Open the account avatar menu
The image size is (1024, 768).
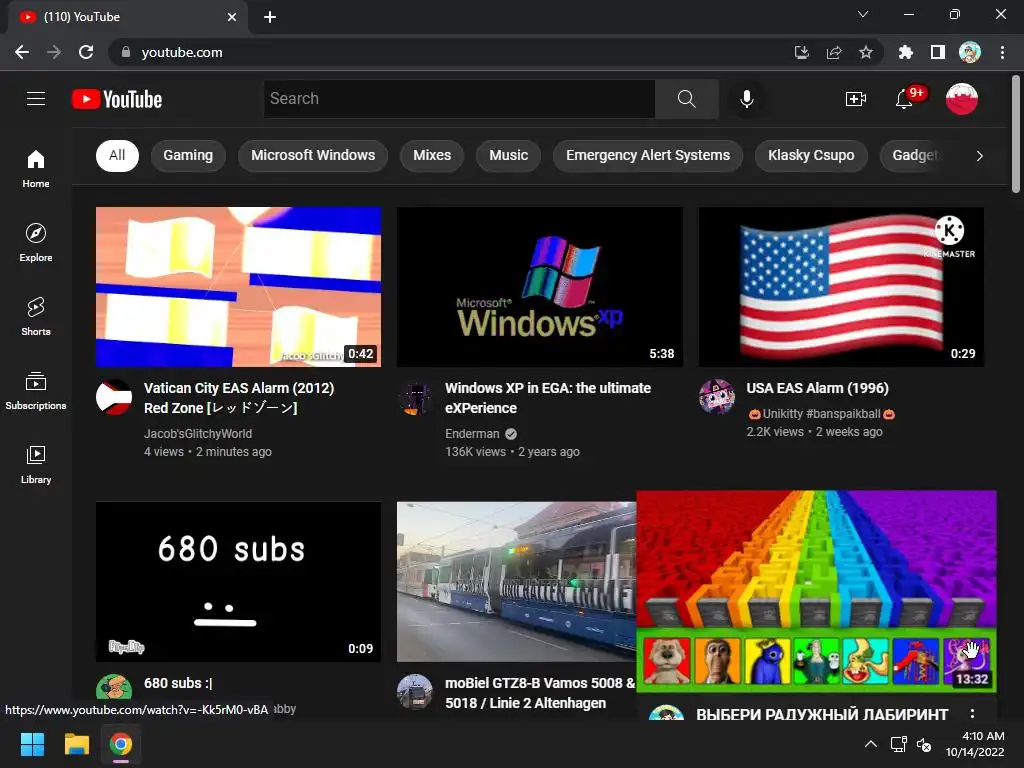961,99
